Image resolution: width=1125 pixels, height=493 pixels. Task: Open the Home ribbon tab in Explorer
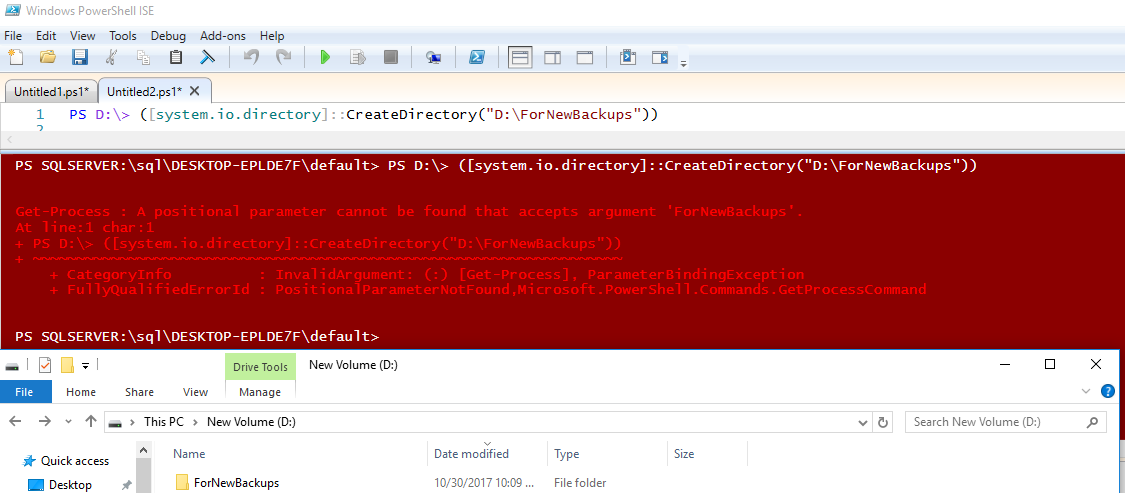[x=80, y=392]
